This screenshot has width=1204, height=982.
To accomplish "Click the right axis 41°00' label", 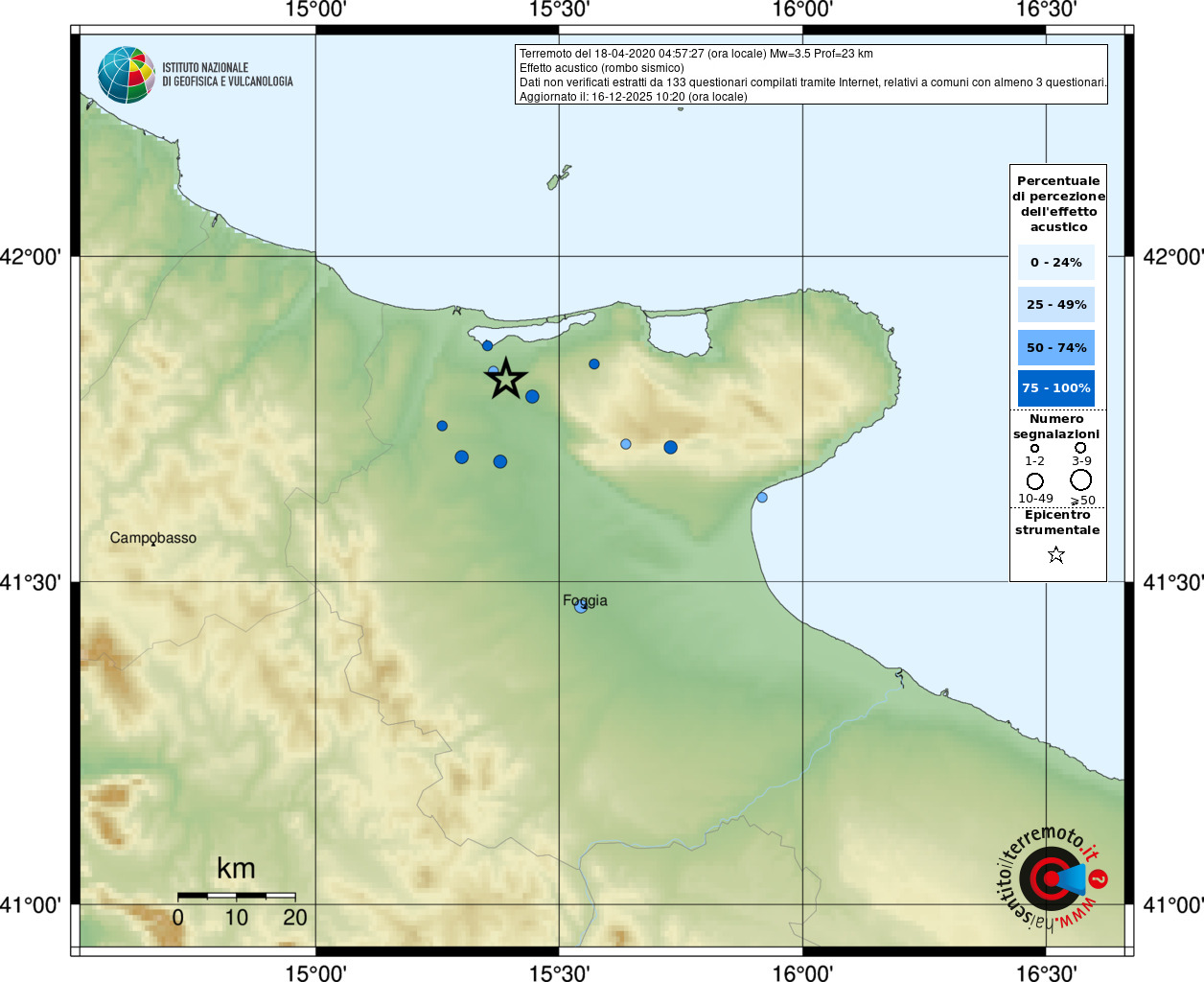I will [1172, 904].
